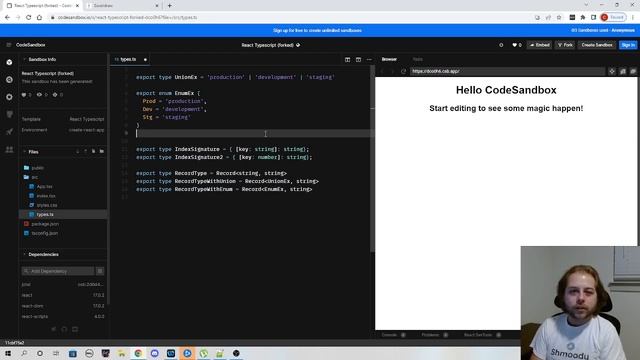Viewport: 640px width, 360px height.
Task: Click the dependency list menu icon
Action: click(100, 271)
